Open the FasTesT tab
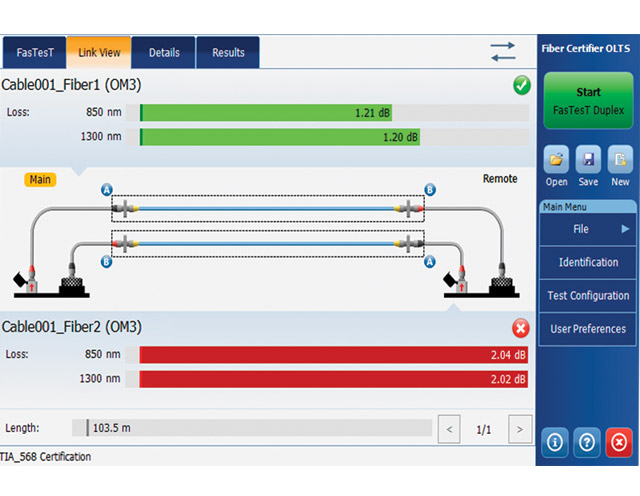This screenshot has width=640, height=496. [x=35, y=52]
